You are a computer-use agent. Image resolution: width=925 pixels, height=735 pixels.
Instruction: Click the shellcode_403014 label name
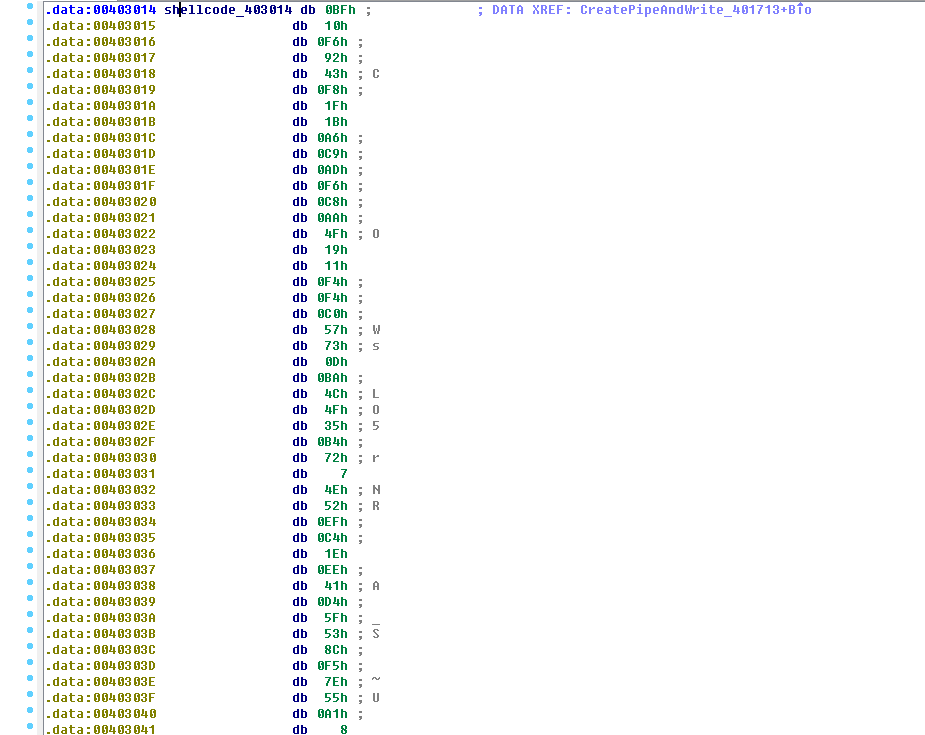tap(228, 10)
